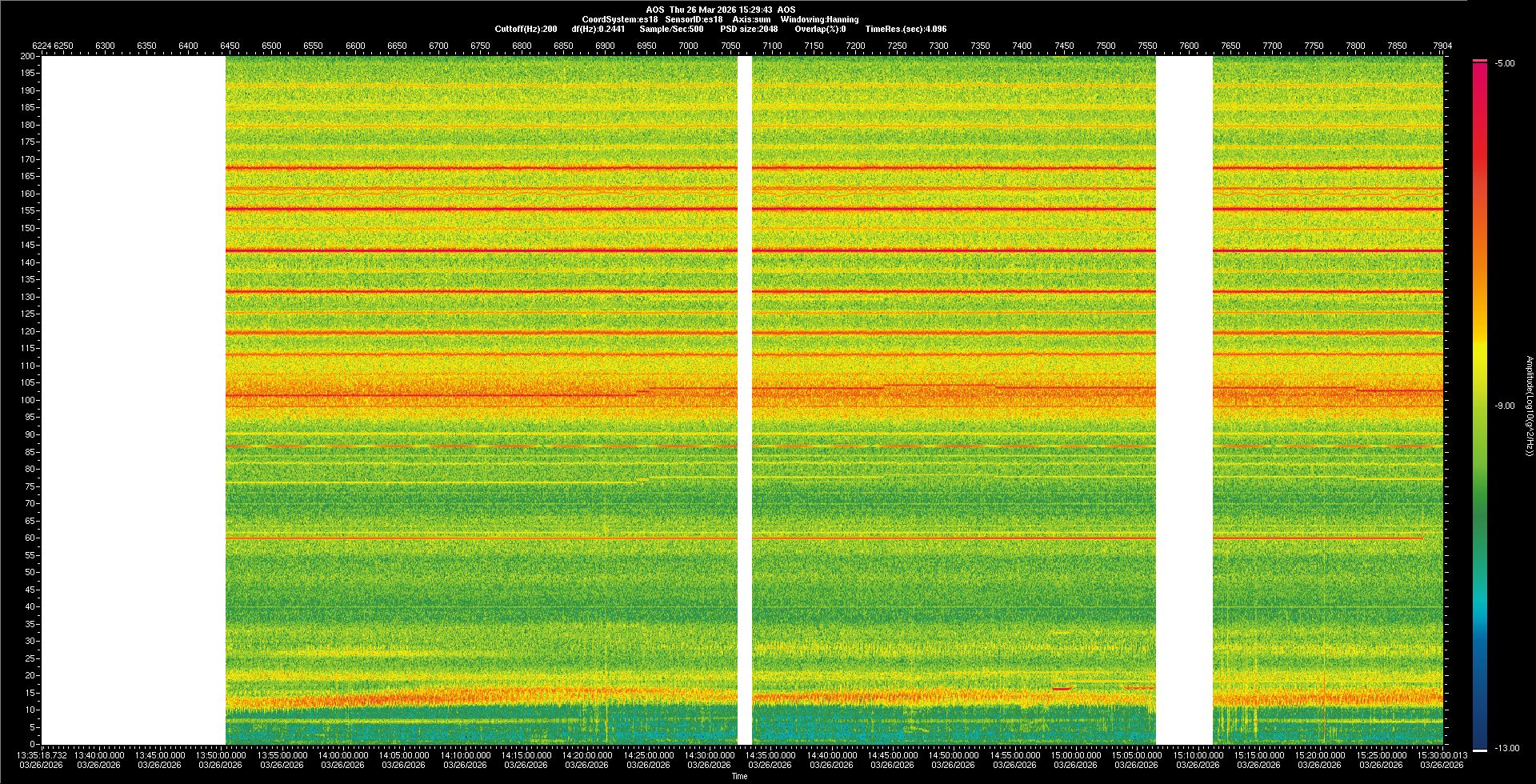Click the Time label below the x-axis

coord(739,776)
